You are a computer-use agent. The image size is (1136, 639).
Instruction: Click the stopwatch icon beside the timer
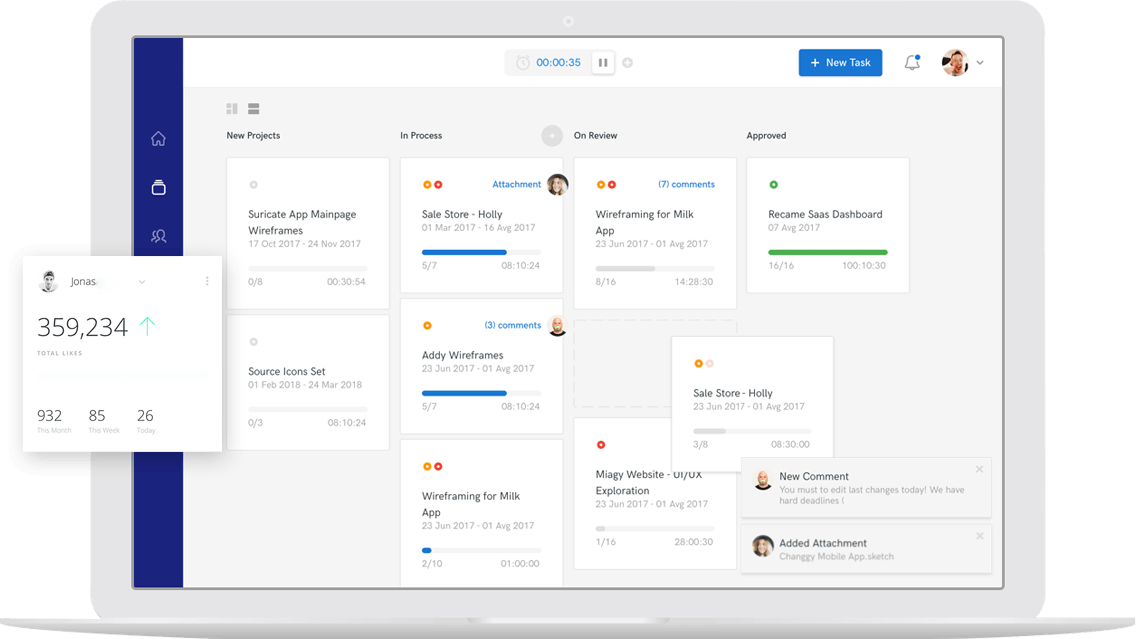[522, 63]
